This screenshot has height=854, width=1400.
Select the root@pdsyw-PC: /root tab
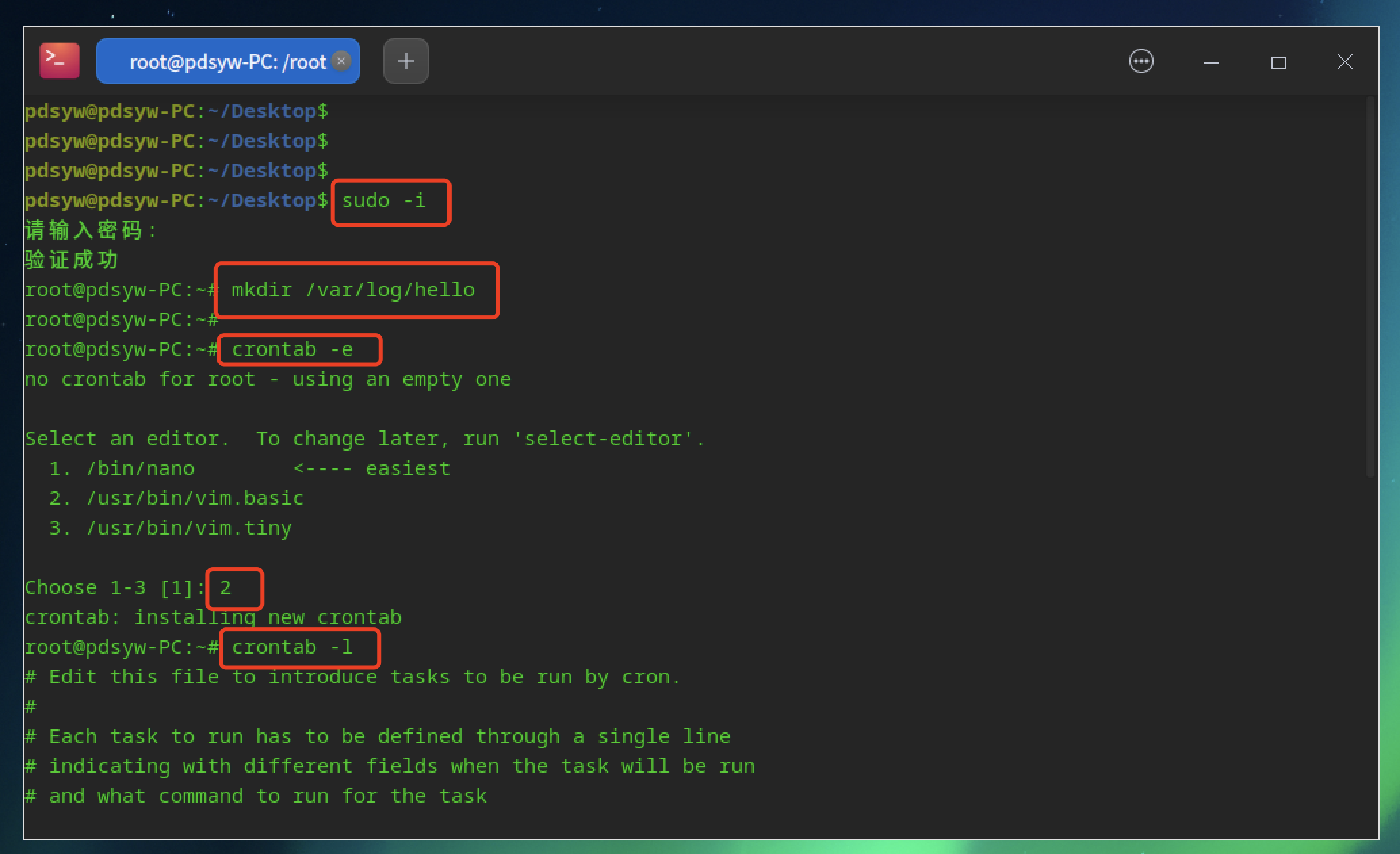[227, 62]
